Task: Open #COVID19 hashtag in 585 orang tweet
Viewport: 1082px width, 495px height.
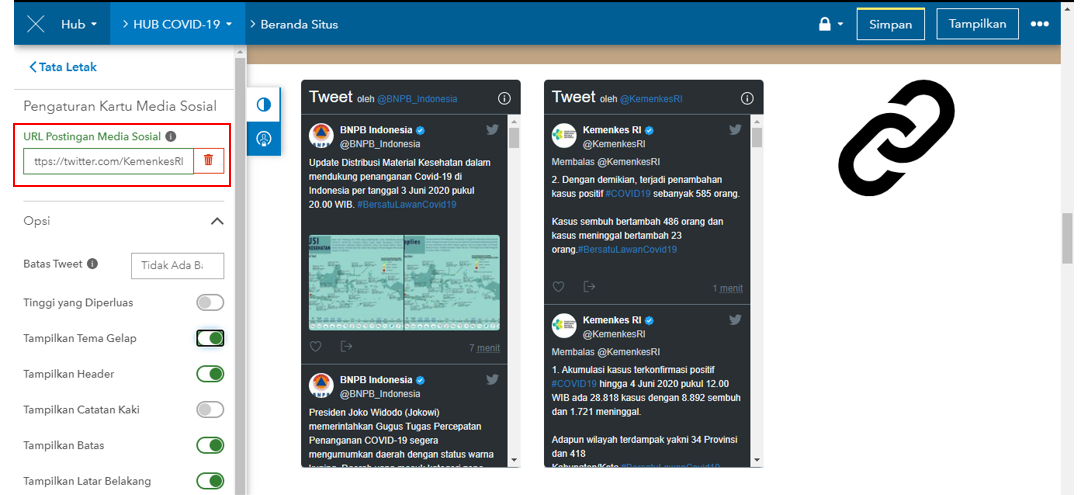Action: click(627, 194)
